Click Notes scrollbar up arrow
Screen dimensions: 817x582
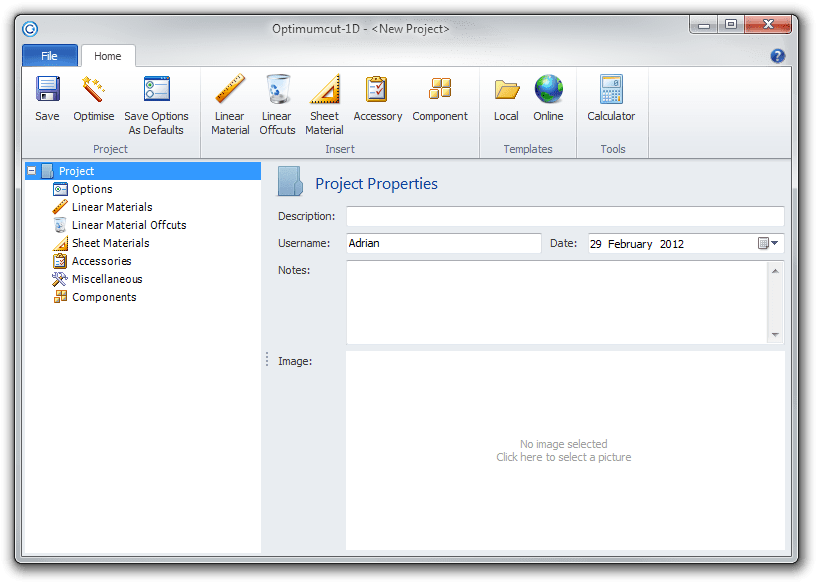(775, 271)
